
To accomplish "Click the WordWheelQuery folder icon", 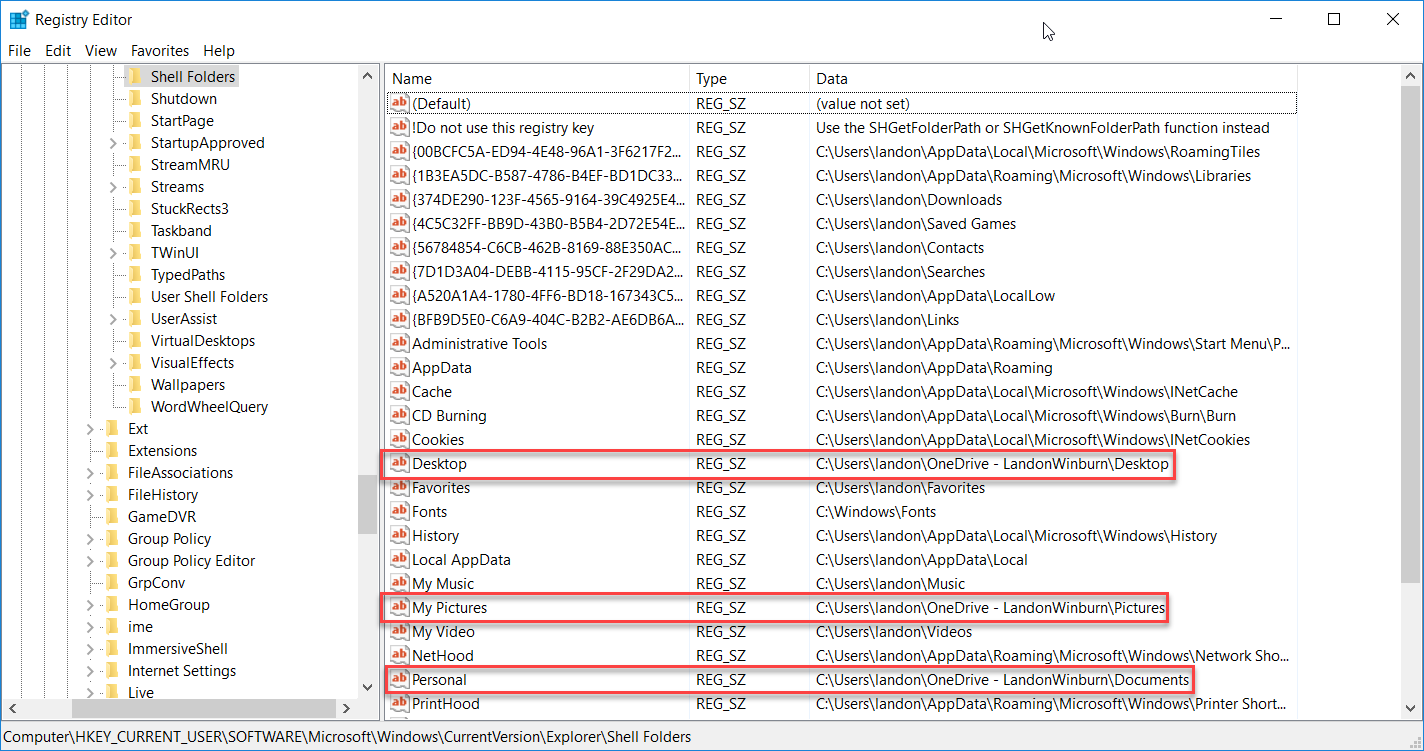I will coord(134,406).
